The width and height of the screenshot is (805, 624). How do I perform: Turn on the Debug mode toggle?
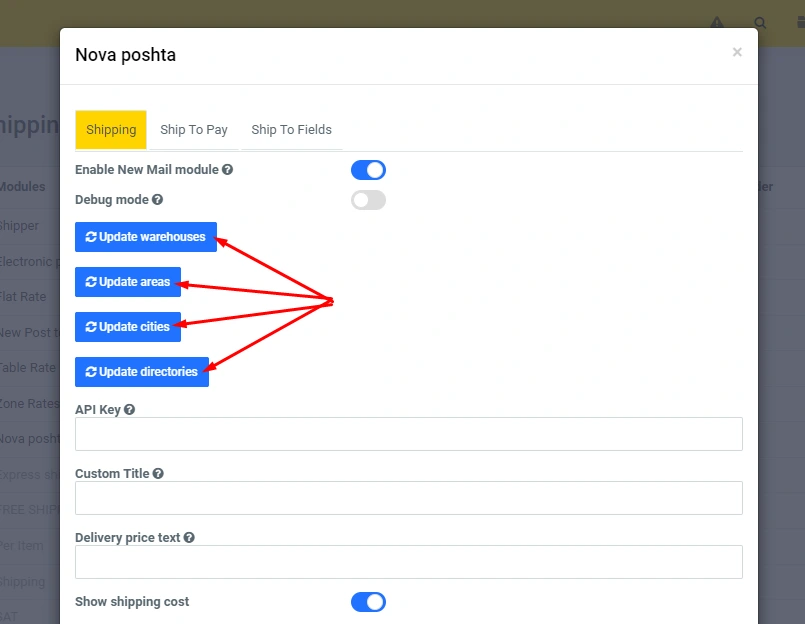click(368, 200)
